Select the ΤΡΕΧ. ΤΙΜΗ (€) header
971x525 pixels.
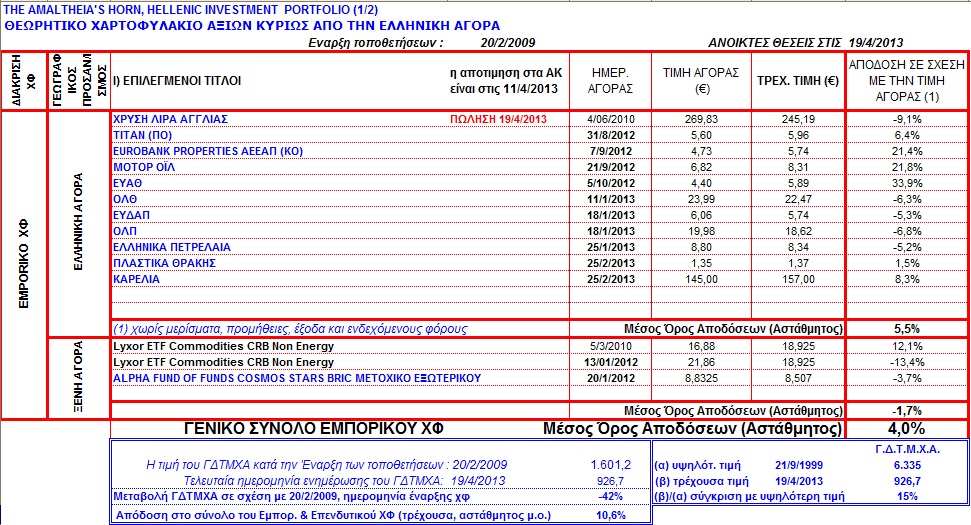[798, 81]
